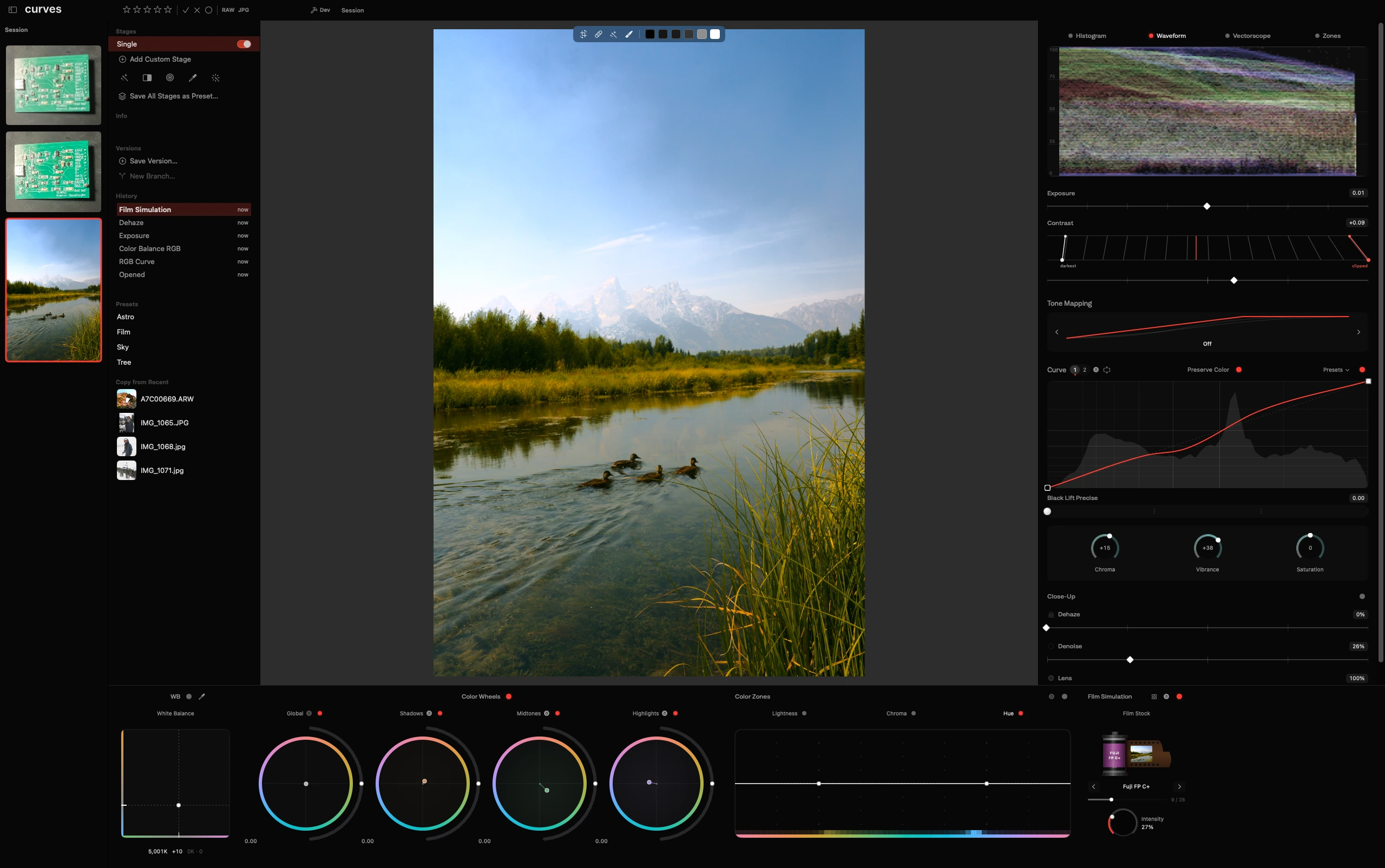Open the Curve Presets dropdown

pos(1336,370)
